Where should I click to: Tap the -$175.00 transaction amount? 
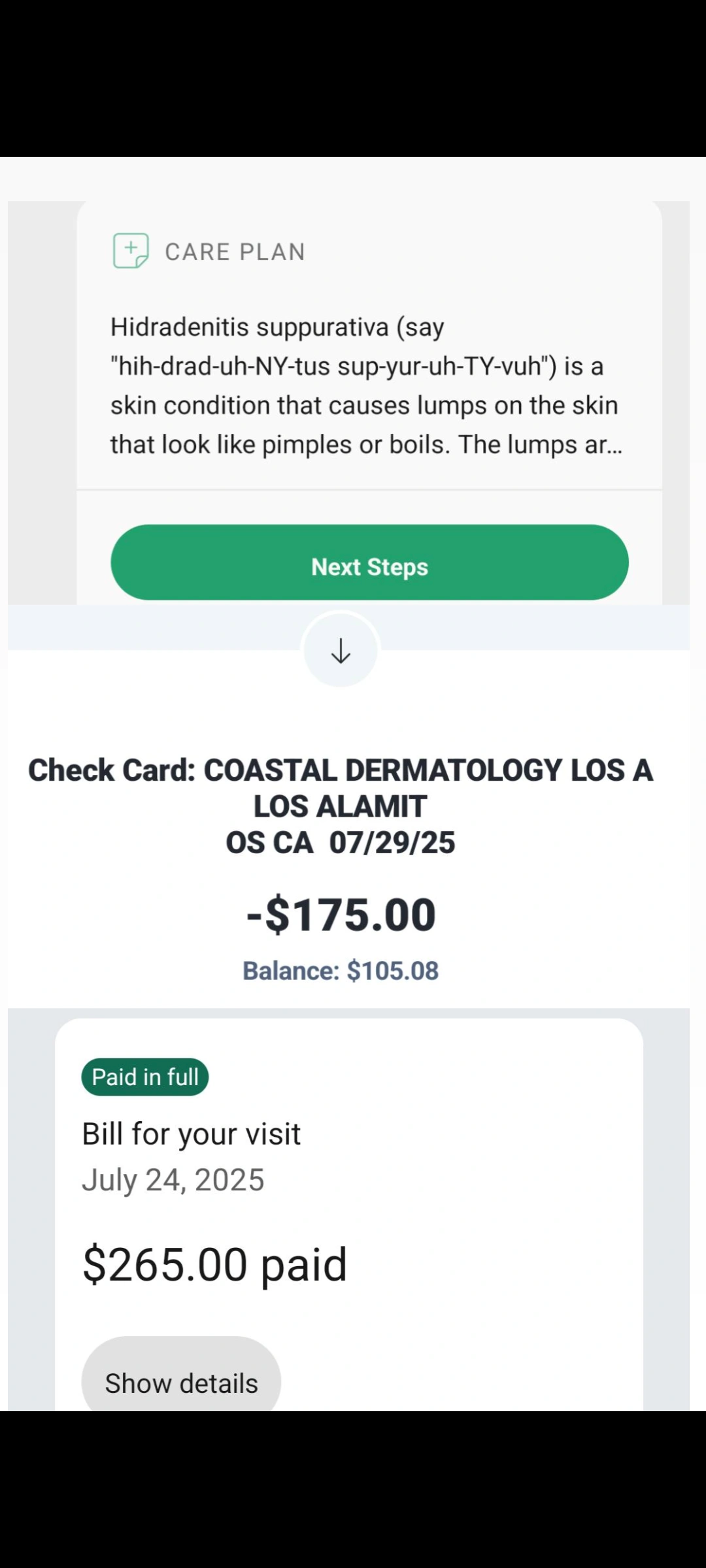coord(341,915)
